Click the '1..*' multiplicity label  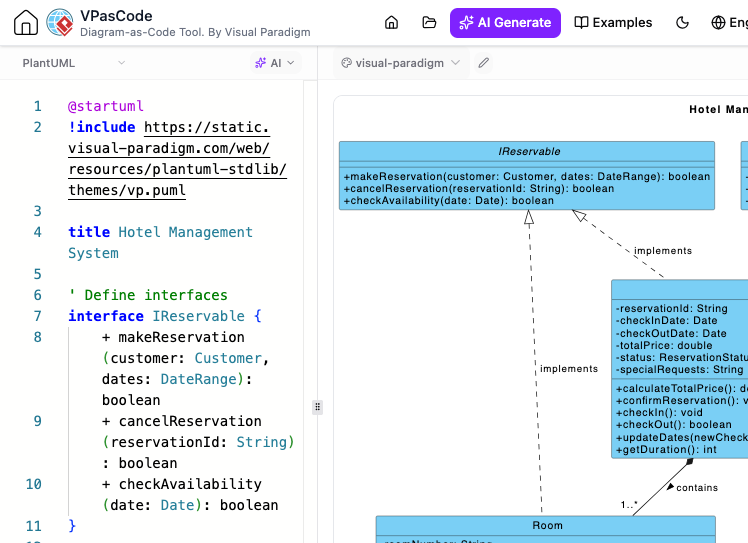[629, 504]
